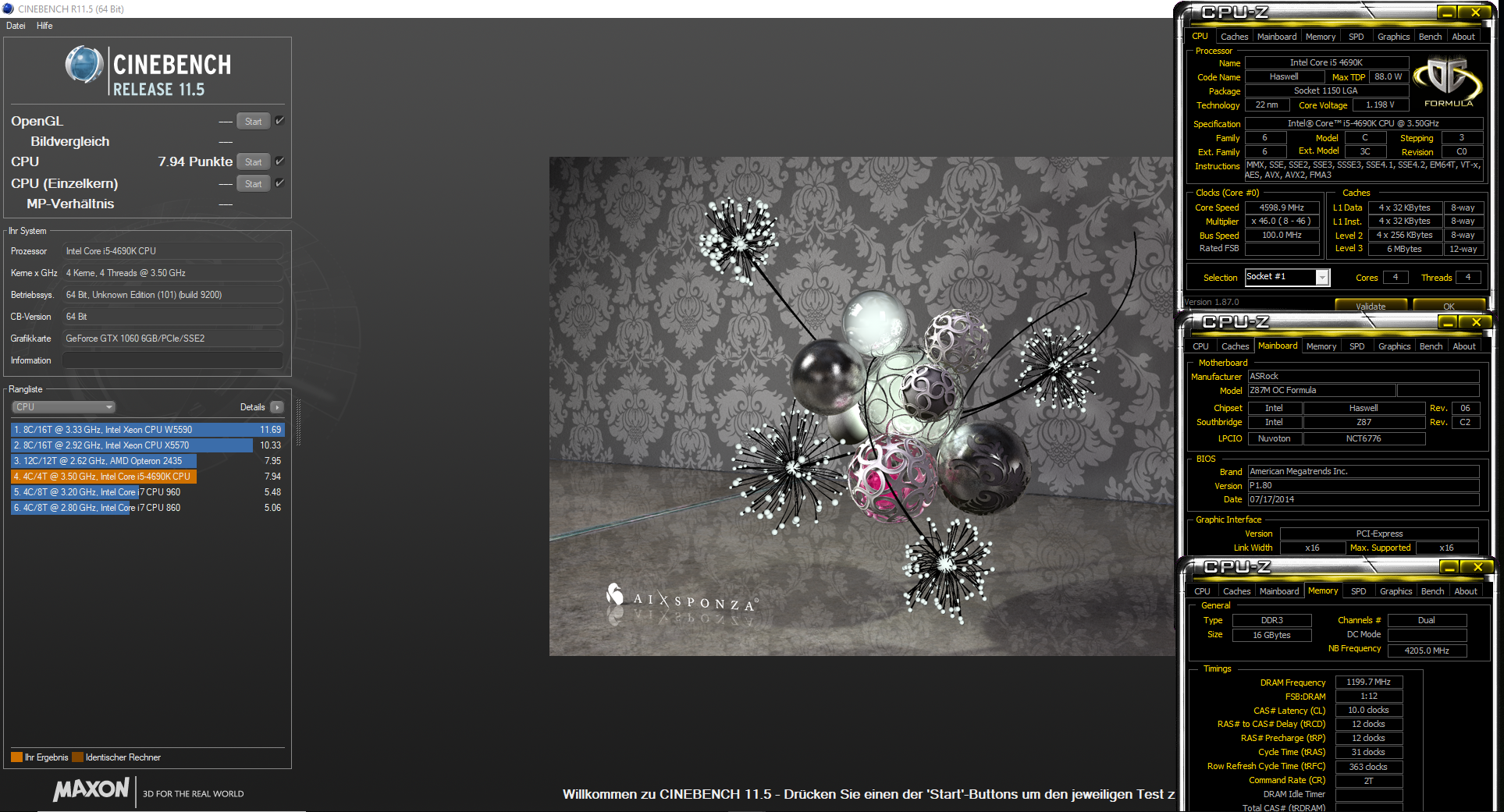
Task: Start the CPU (Einzelkern) test
Action: [253, 183]
